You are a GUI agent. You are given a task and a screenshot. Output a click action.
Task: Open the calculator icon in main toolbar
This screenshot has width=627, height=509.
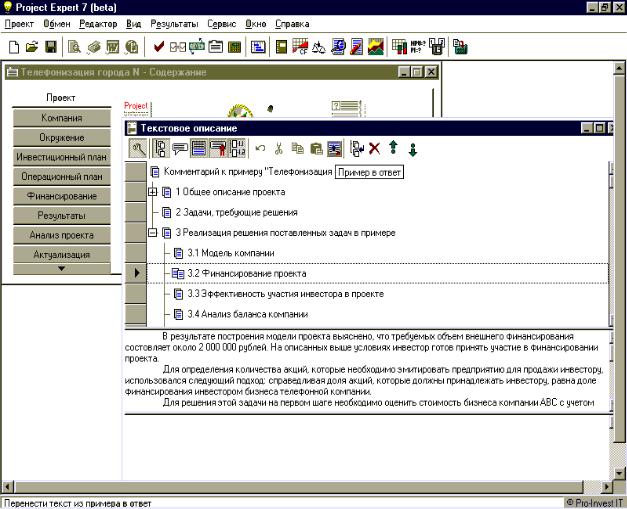234,47
